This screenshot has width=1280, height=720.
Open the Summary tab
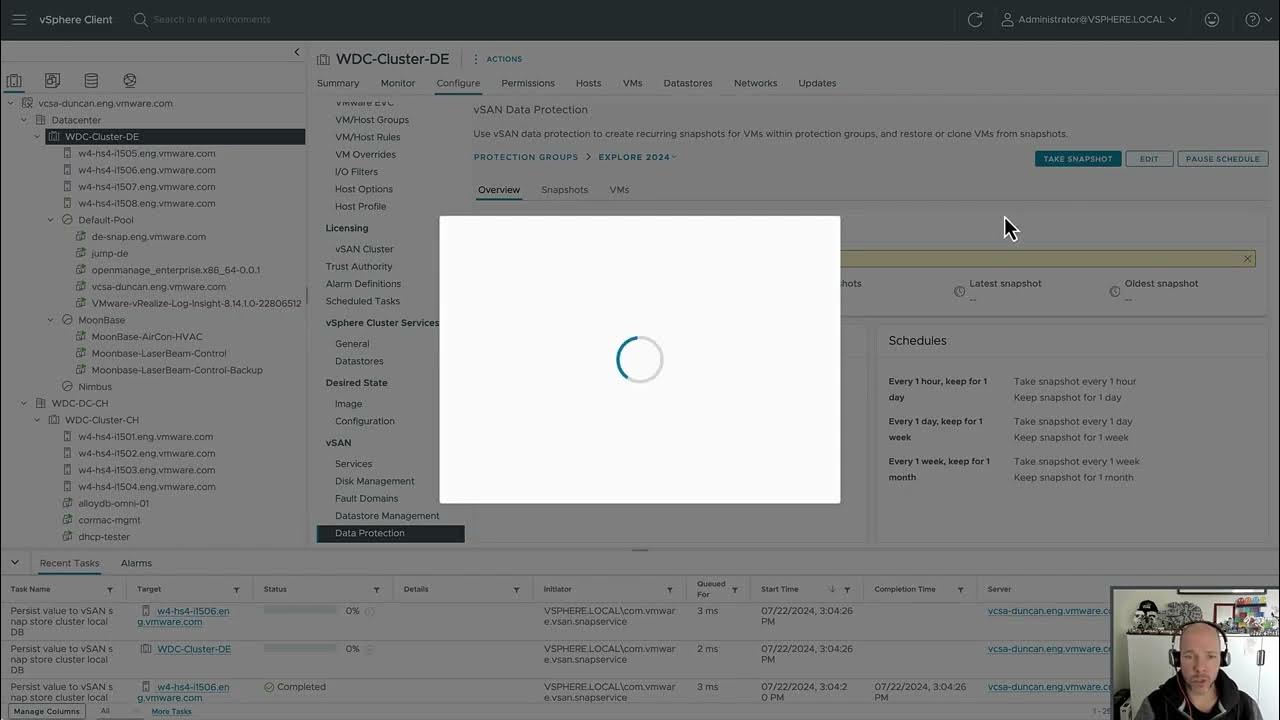tap(338, 83)
